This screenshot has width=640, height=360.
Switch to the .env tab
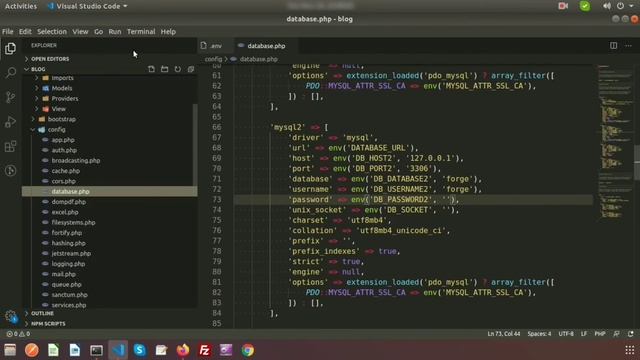(x=215, y=46)
